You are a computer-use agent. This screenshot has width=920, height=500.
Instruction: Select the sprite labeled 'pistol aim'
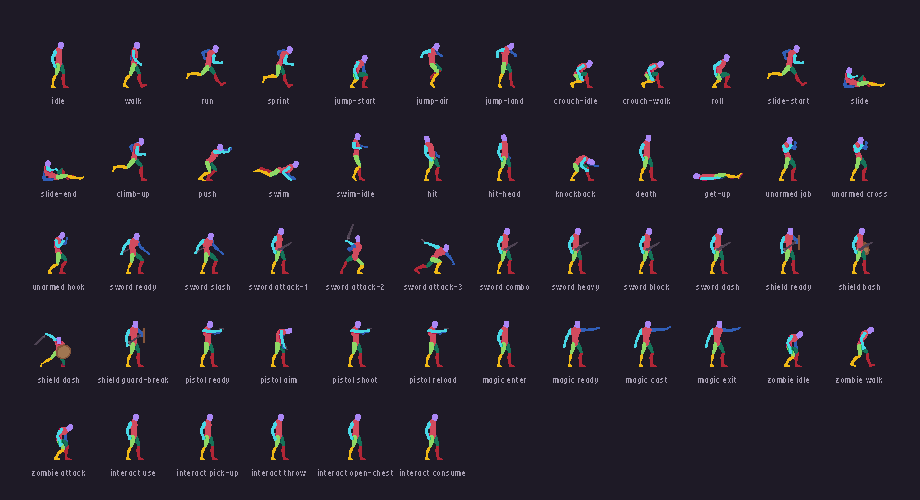point(281,347)
